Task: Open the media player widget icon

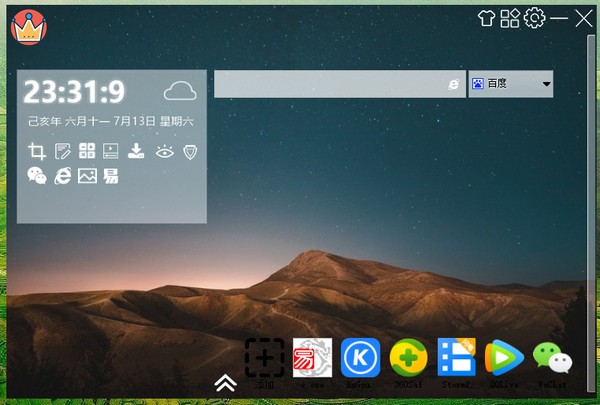Action: 111,152
